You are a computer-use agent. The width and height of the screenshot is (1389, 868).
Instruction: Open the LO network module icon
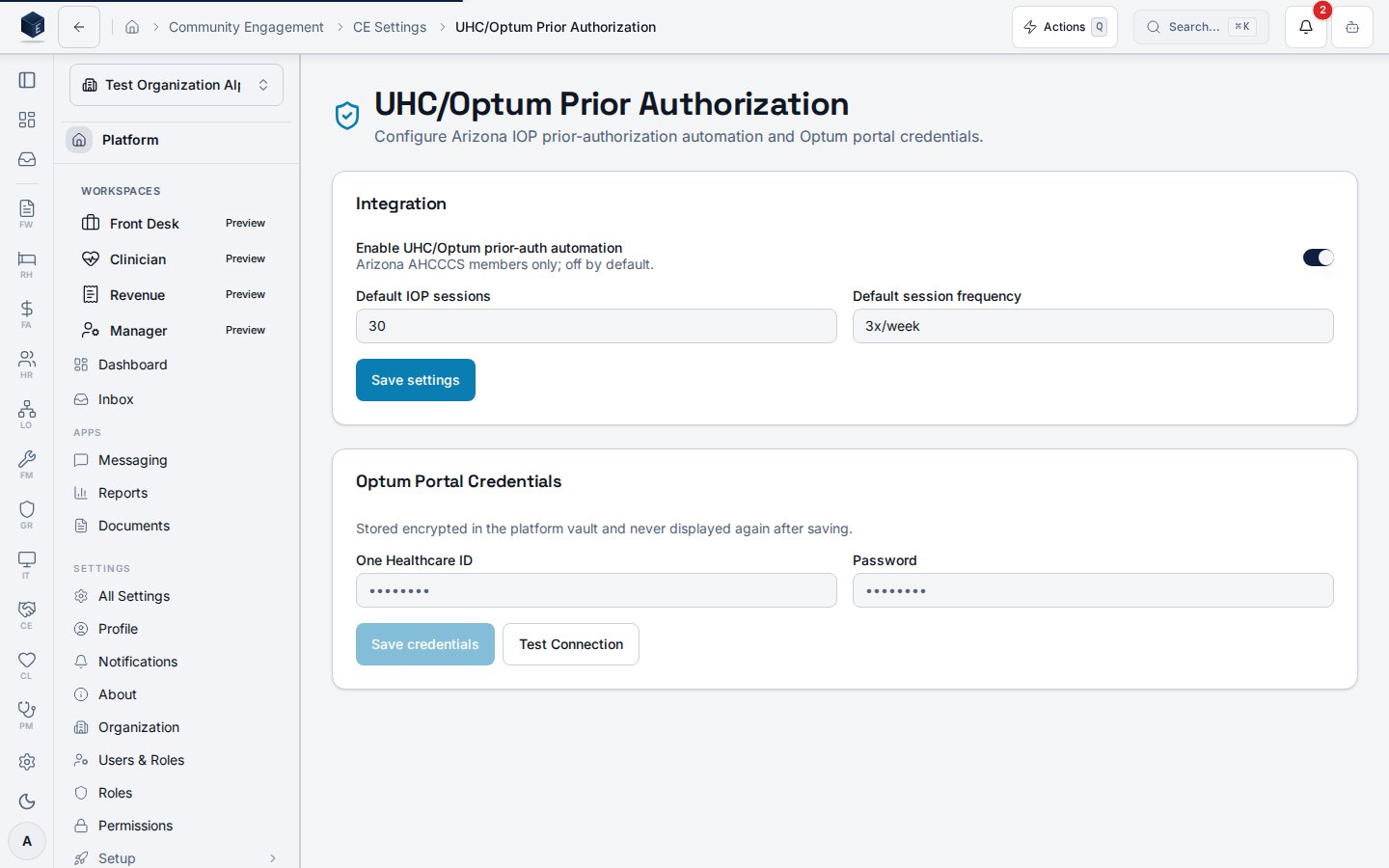coord(27,414)
